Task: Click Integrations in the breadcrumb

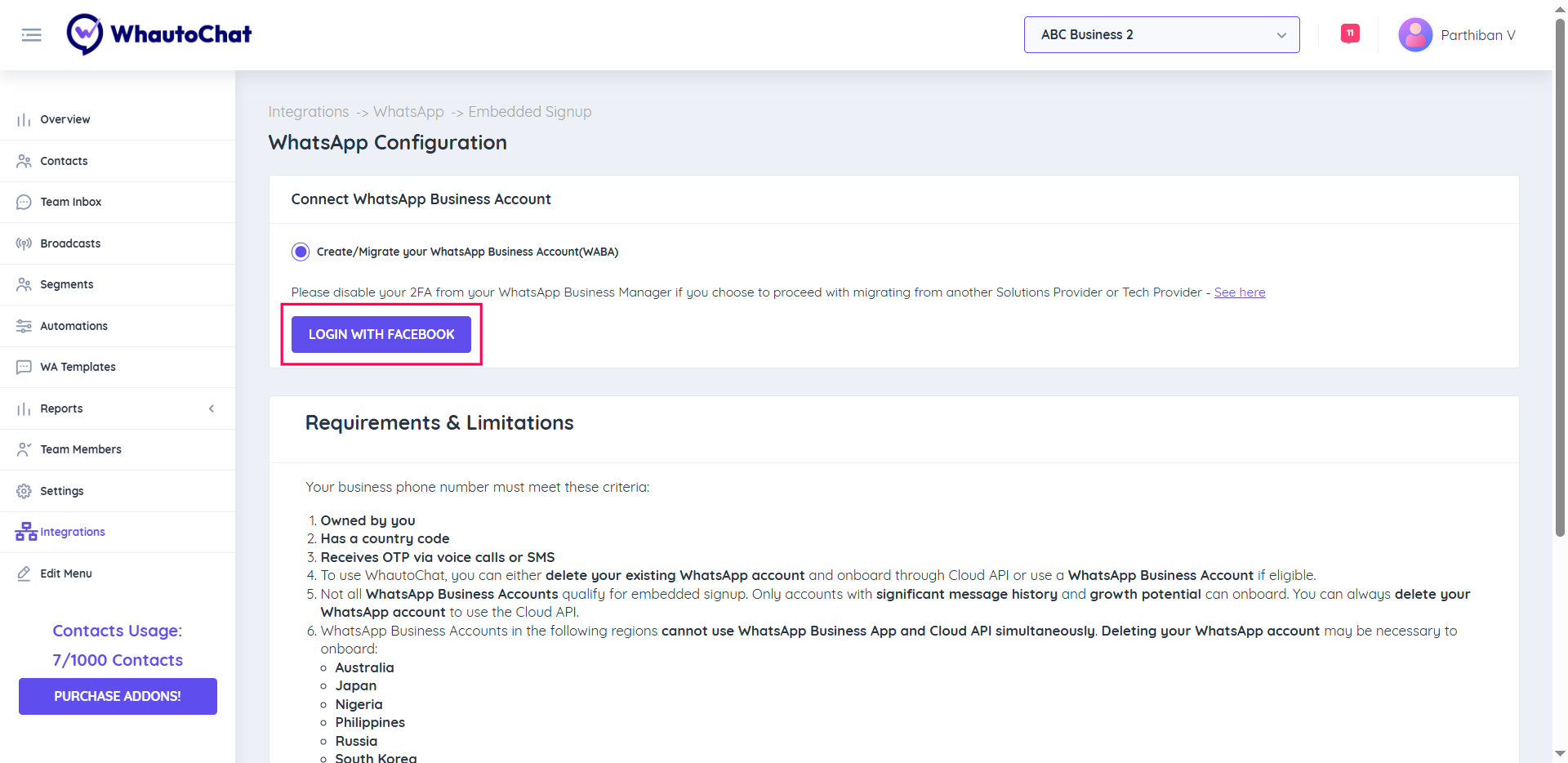Action: [309, 112]
